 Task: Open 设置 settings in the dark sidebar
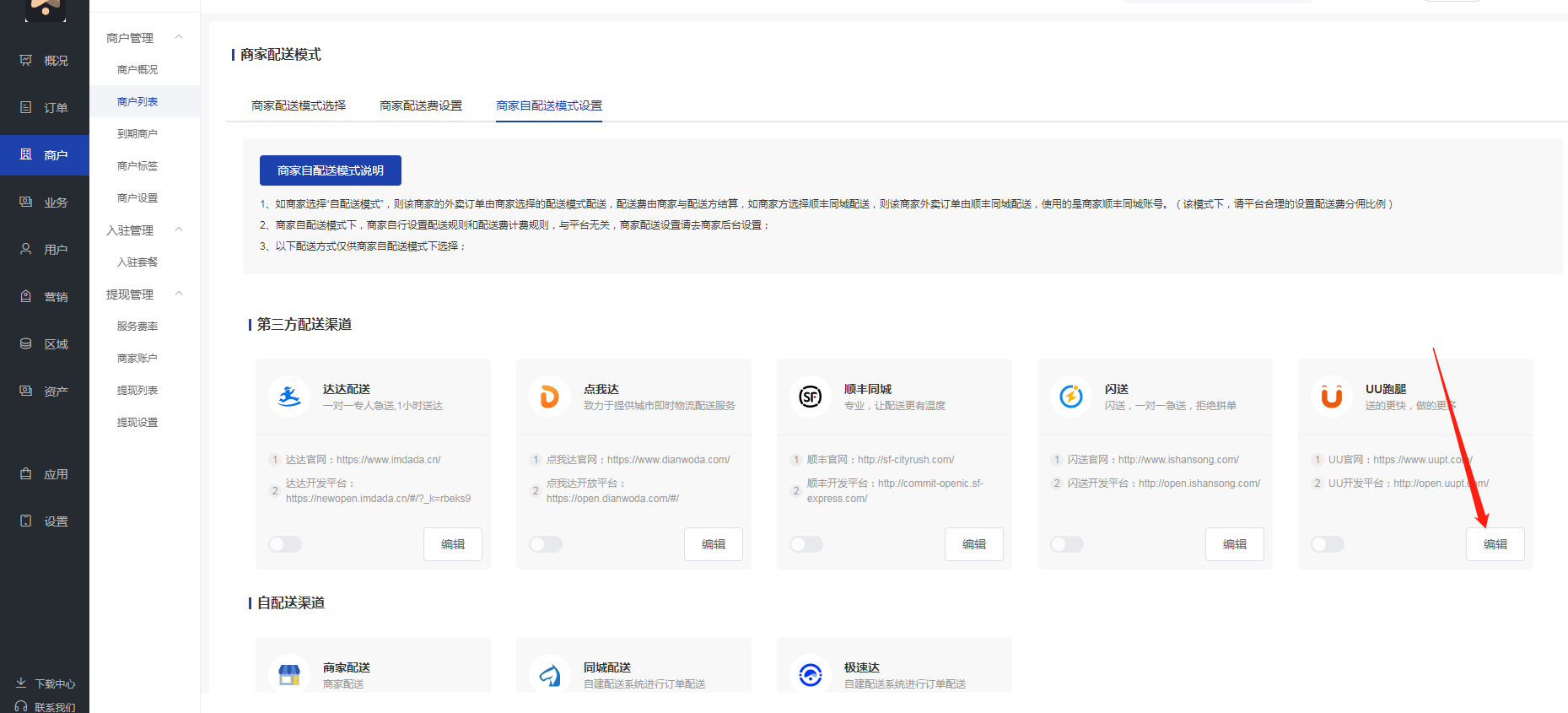click(44, 521)
